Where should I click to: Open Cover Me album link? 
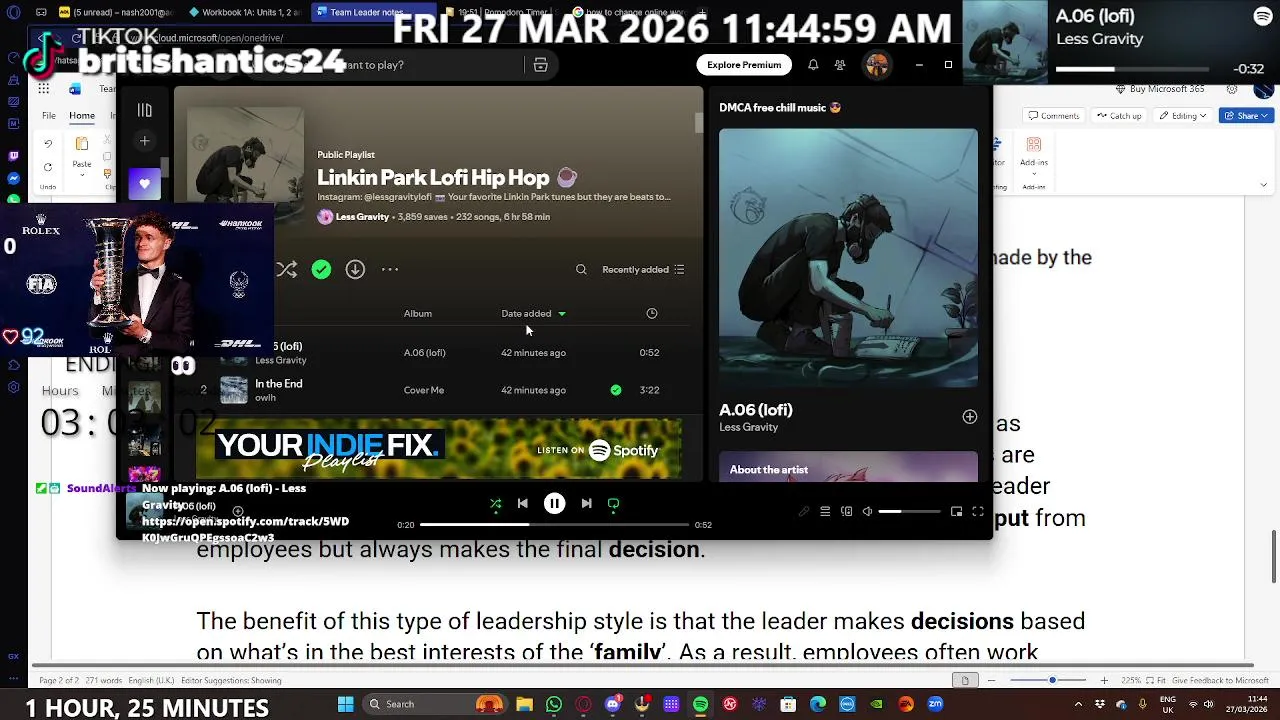[x=424, y=390]
